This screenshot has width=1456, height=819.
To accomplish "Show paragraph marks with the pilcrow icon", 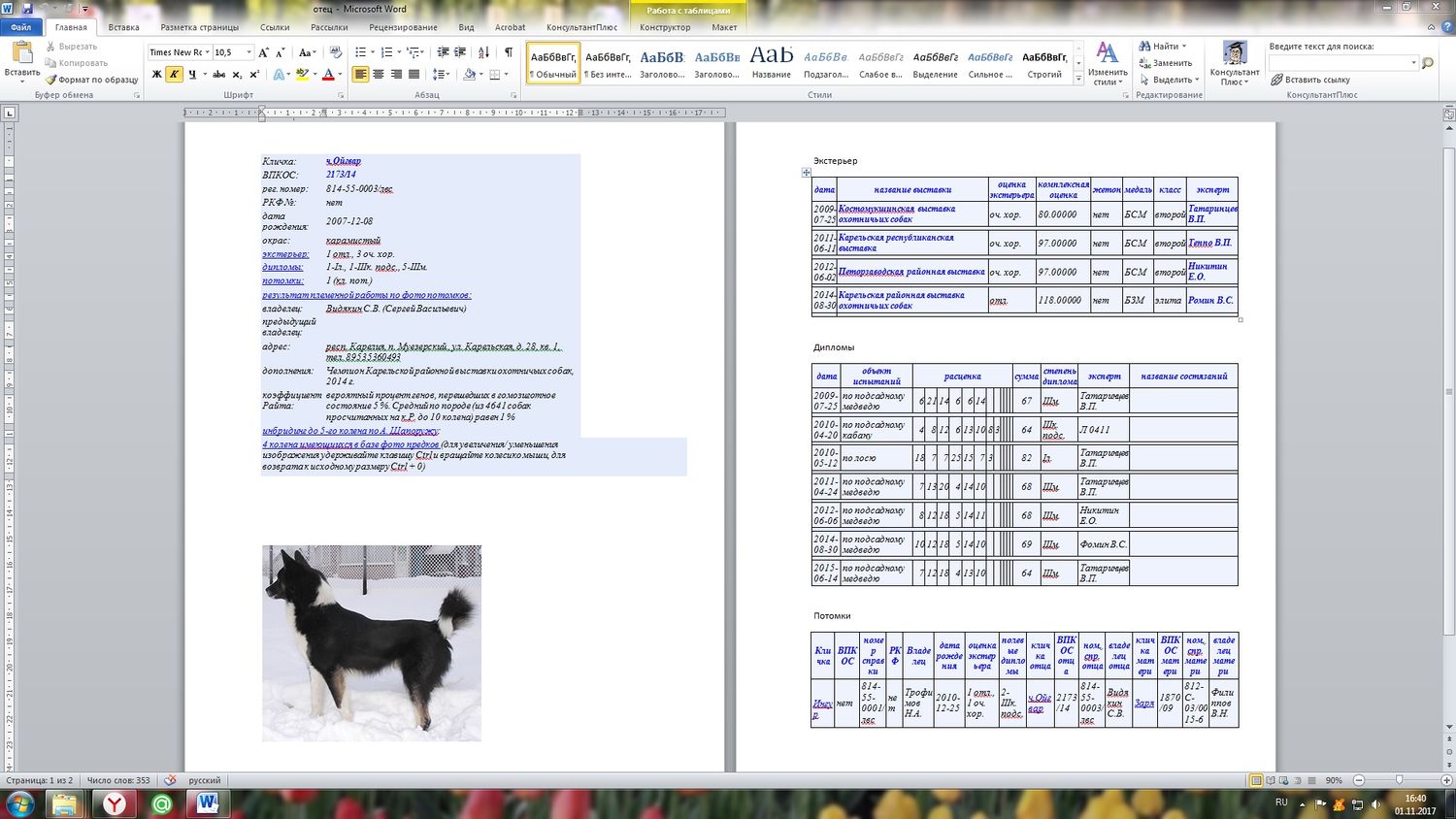I will pyautogui.click(x=508, y=52).
